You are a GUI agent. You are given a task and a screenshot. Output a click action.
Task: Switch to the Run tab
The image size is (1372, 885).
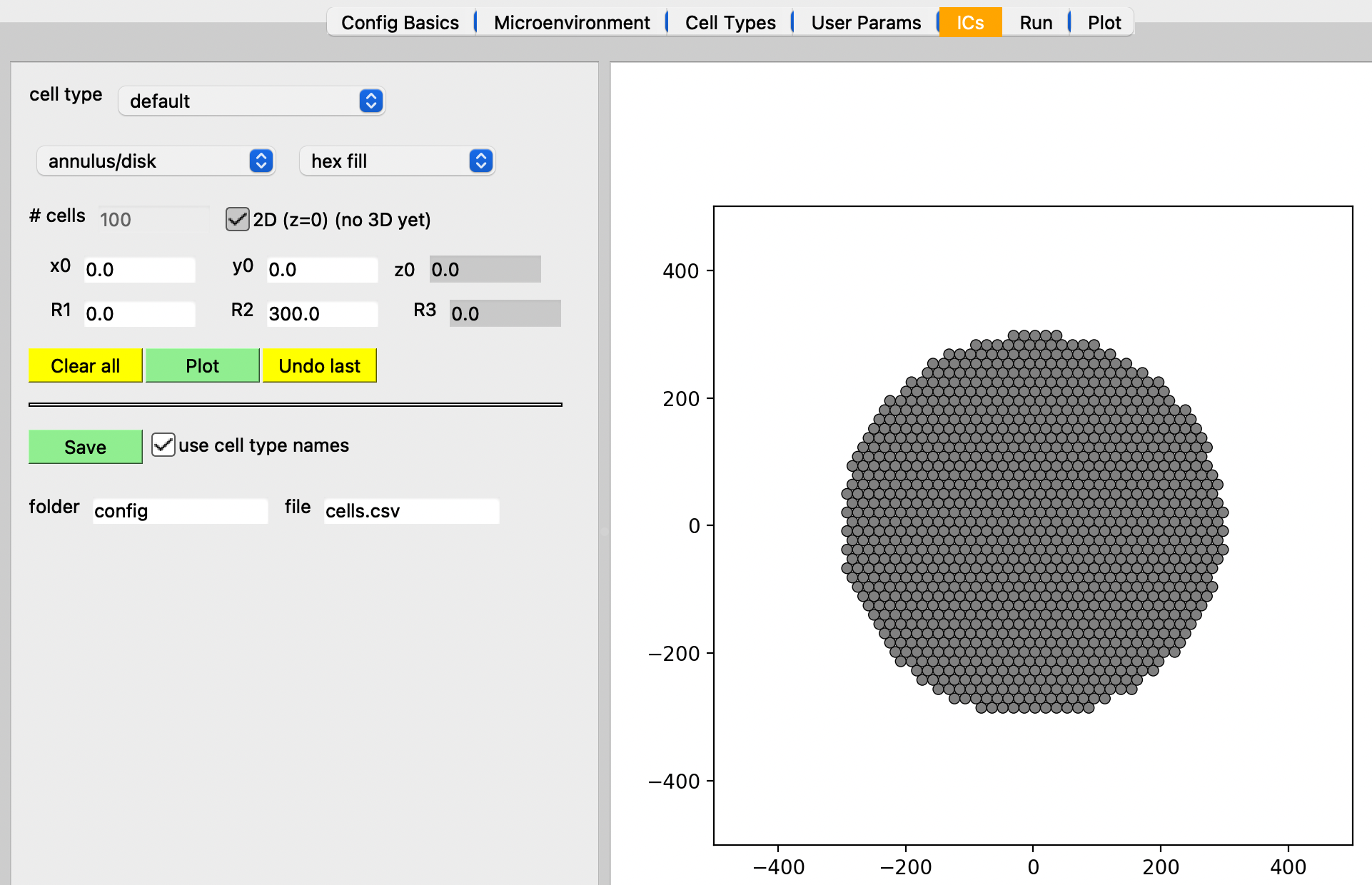point(1036,22)
